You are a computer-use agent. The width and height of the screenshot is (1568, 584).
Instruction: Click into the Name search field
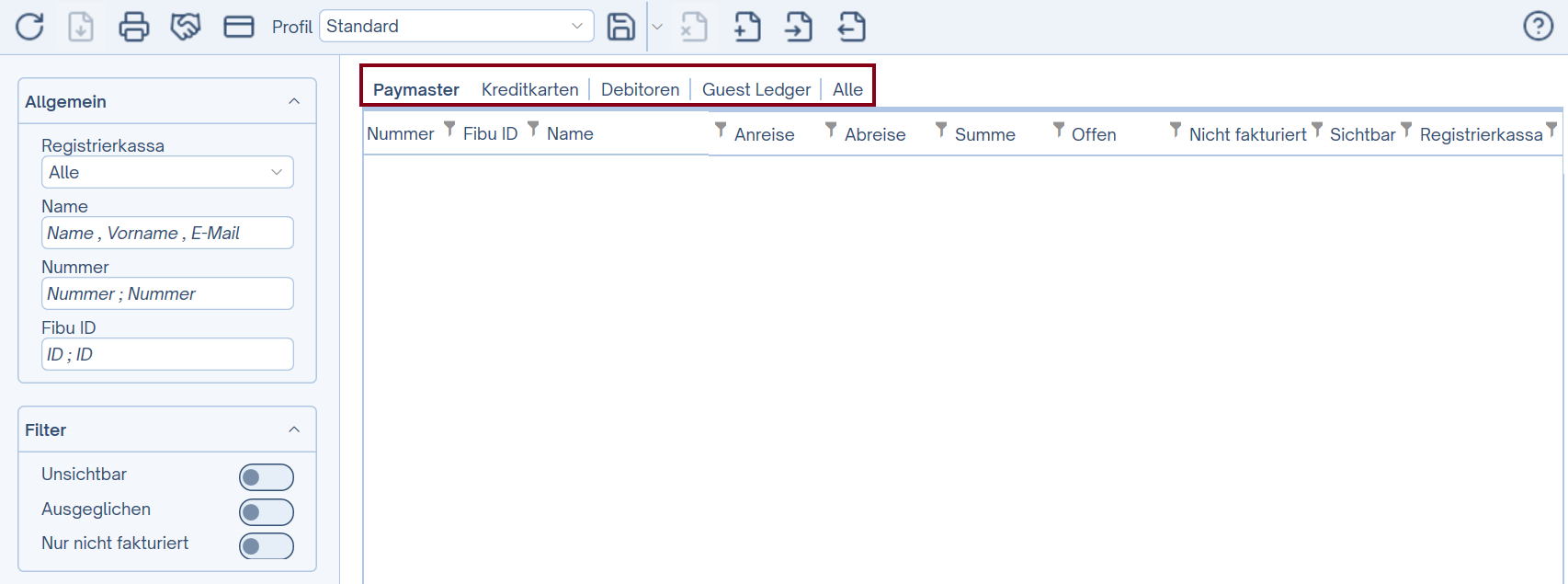[x=167, y=233]
